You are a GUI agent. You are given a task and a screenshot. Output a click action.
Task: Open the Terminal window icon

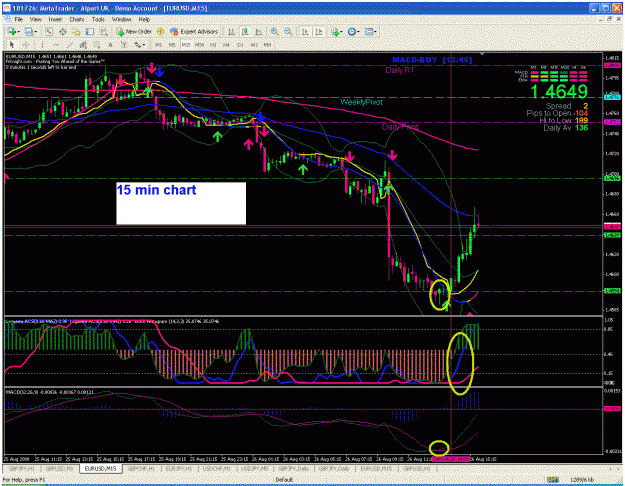pos(90,32)
